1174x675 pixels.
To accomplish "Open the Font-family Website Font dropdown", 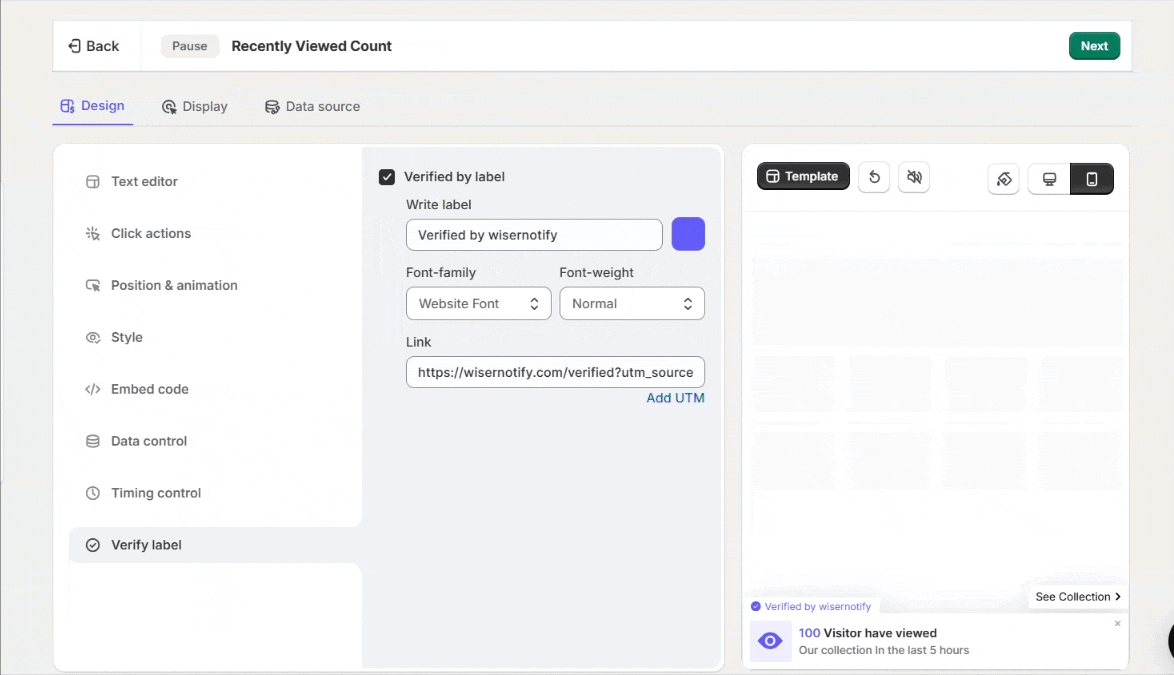I will coord(479,304).
